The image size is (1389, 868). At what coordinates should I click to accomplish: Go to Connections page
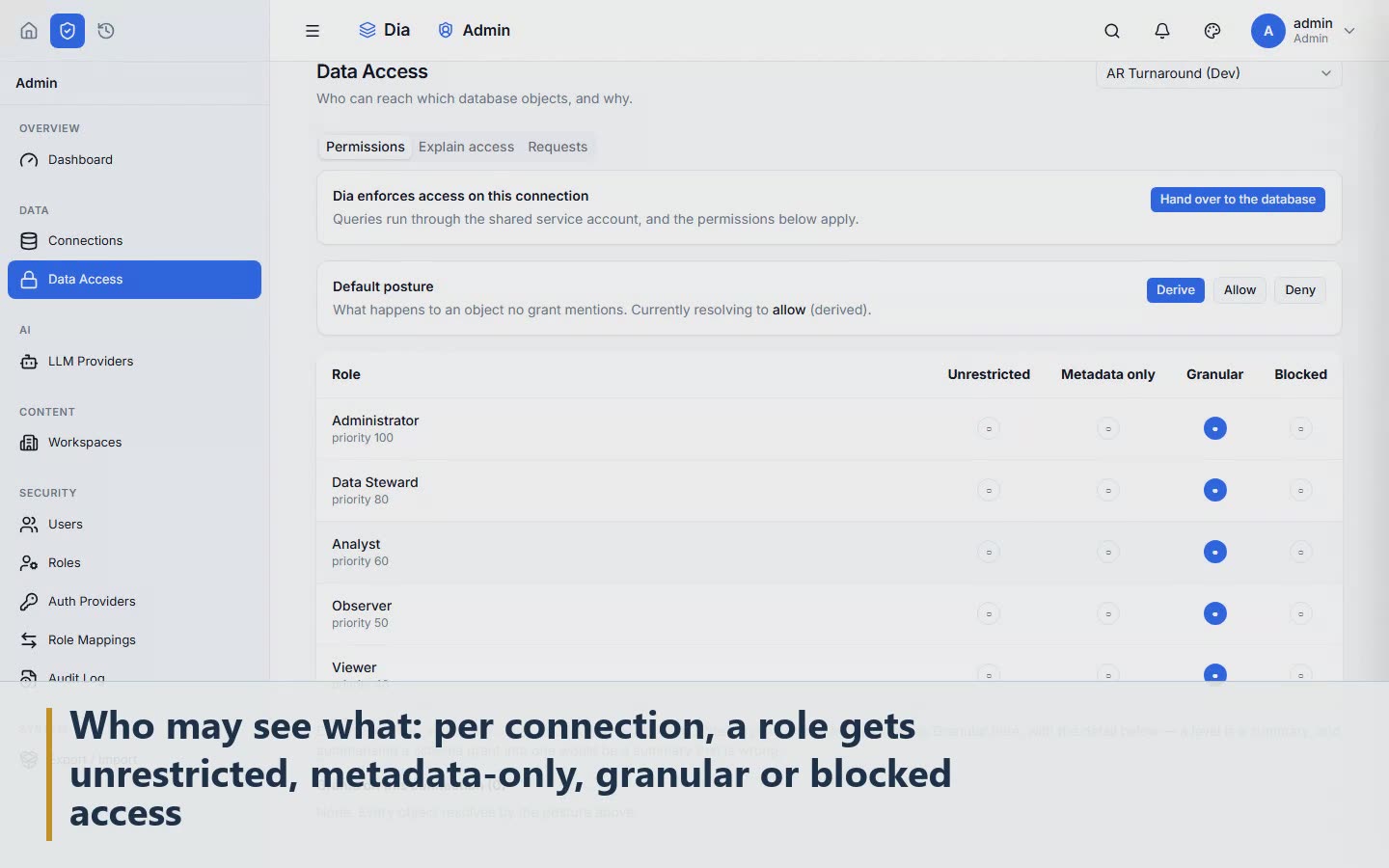pos(134,241)
